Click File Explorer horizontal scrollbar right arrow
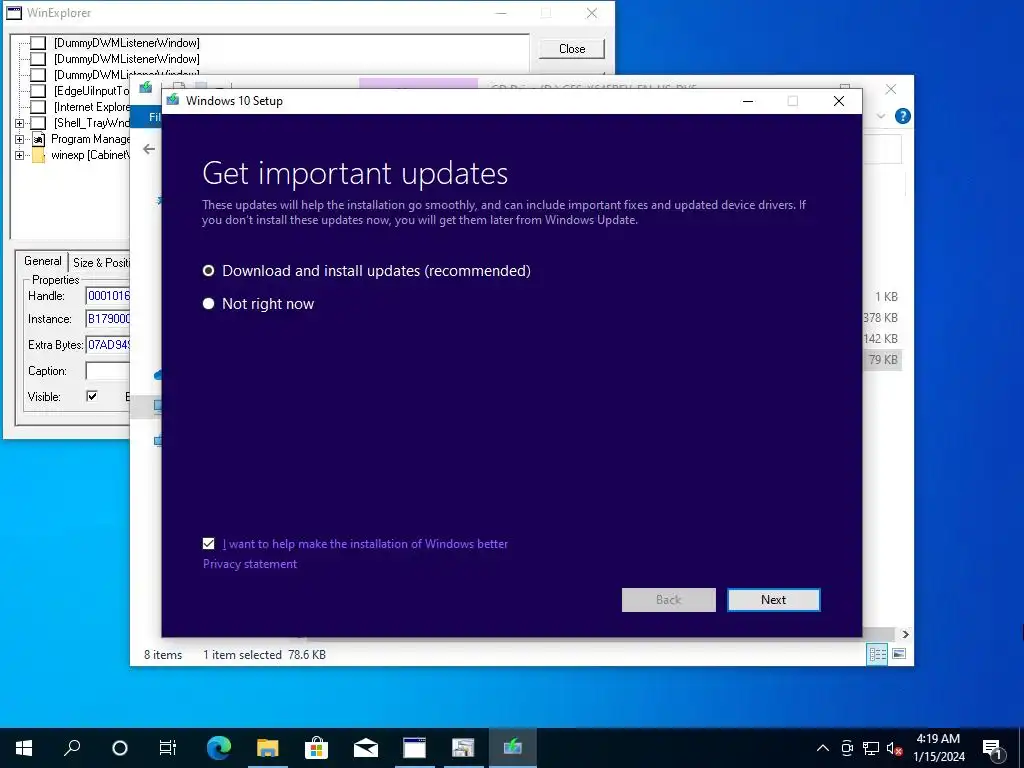This screenshot has width=1024, height=768. point(905,634)
